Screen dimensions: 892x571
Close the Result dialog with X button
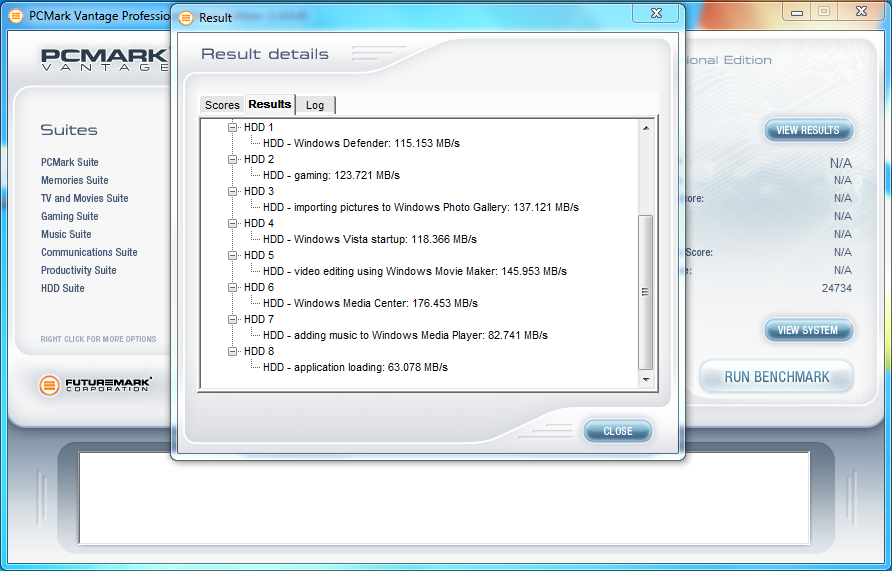tap(656, 13)
